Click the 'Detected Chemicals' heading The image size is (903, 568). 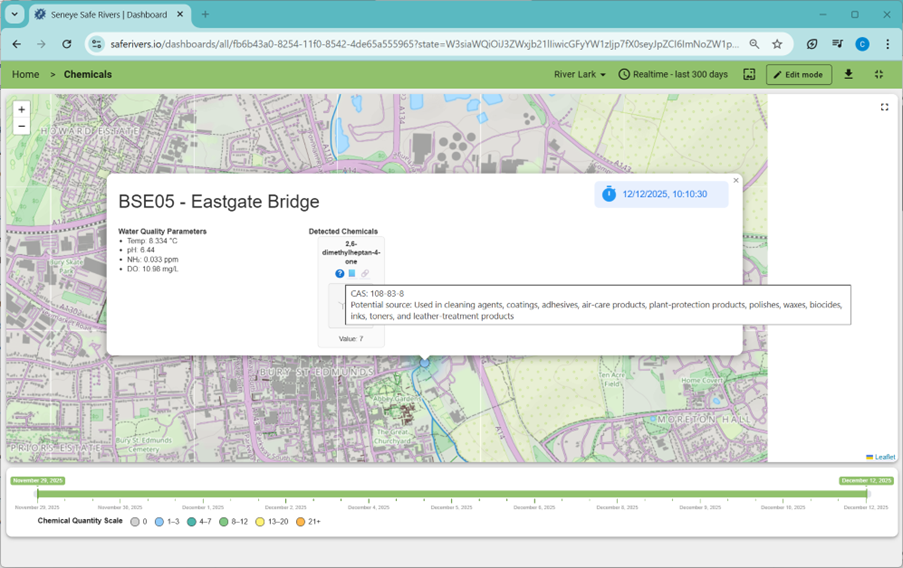[343, 231]
